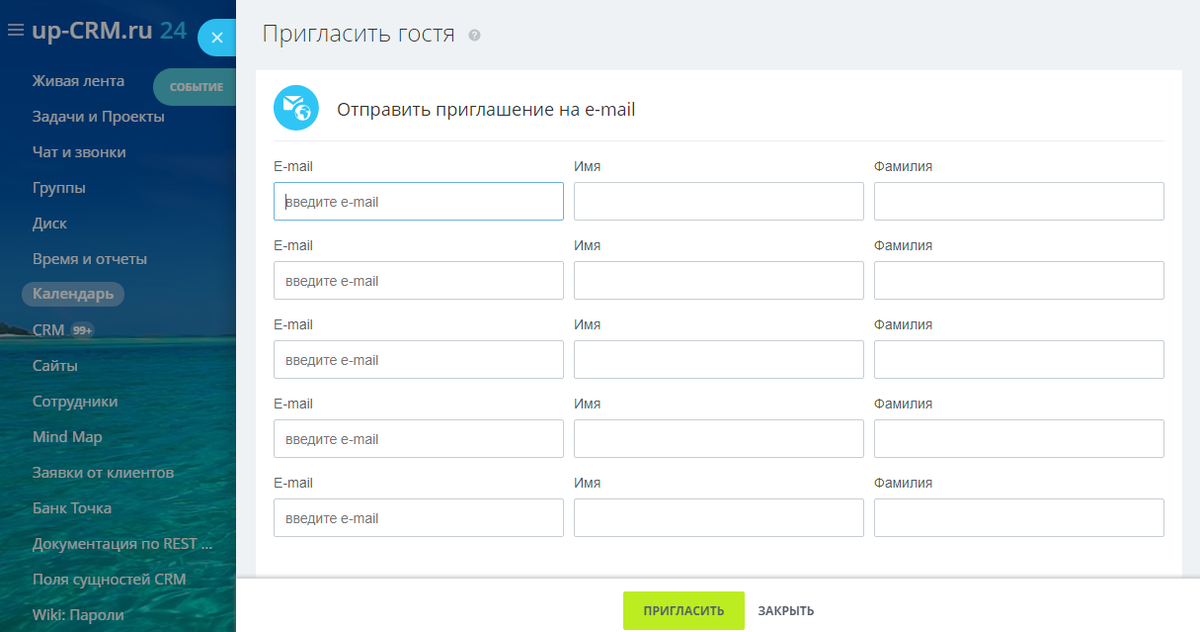
Task: Click the fifth row Имя field
Action: pyautogui.click(x=719, y=517)
